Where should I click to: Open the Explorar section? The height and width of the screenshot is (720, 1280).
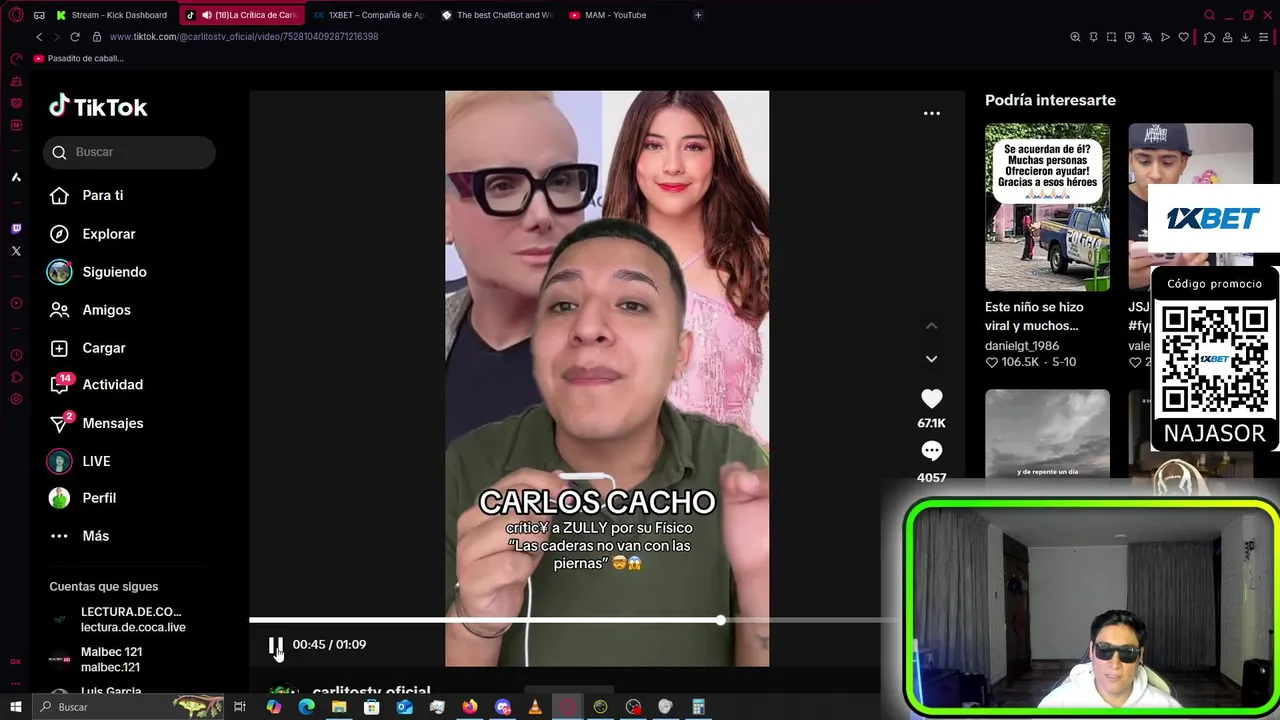pyautogui.click(x=93, y=234)
